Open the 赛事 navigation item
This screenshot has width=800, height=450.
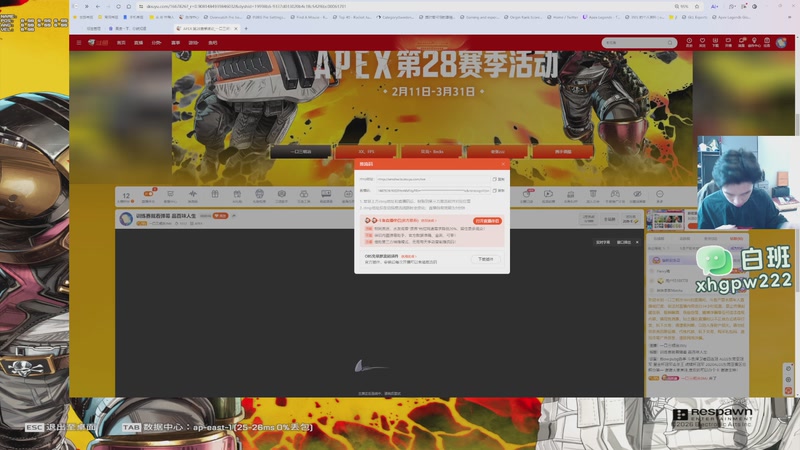(176, 43)
